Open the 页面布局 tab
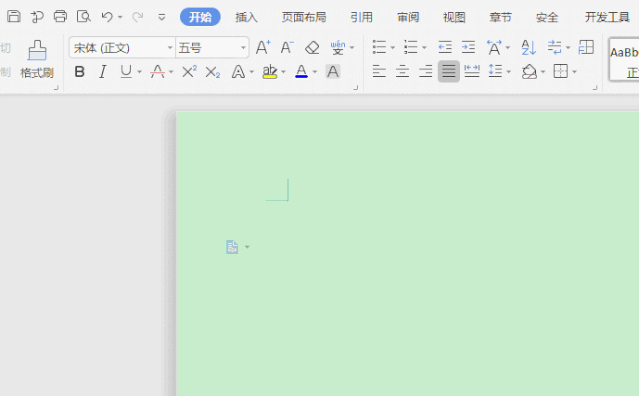The image size is (639, 396). point(304,17)
